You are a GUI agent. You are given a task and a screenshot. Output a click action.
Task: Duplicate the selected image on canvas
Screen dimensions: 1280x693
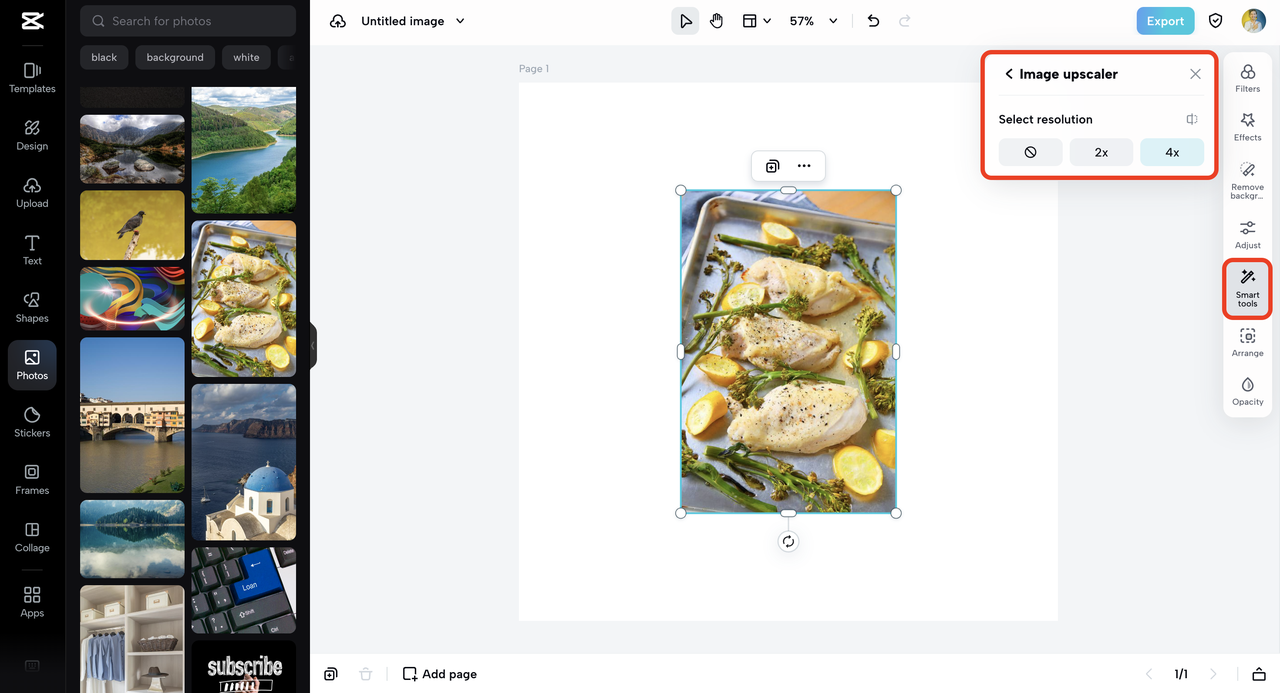coord(772,166)
